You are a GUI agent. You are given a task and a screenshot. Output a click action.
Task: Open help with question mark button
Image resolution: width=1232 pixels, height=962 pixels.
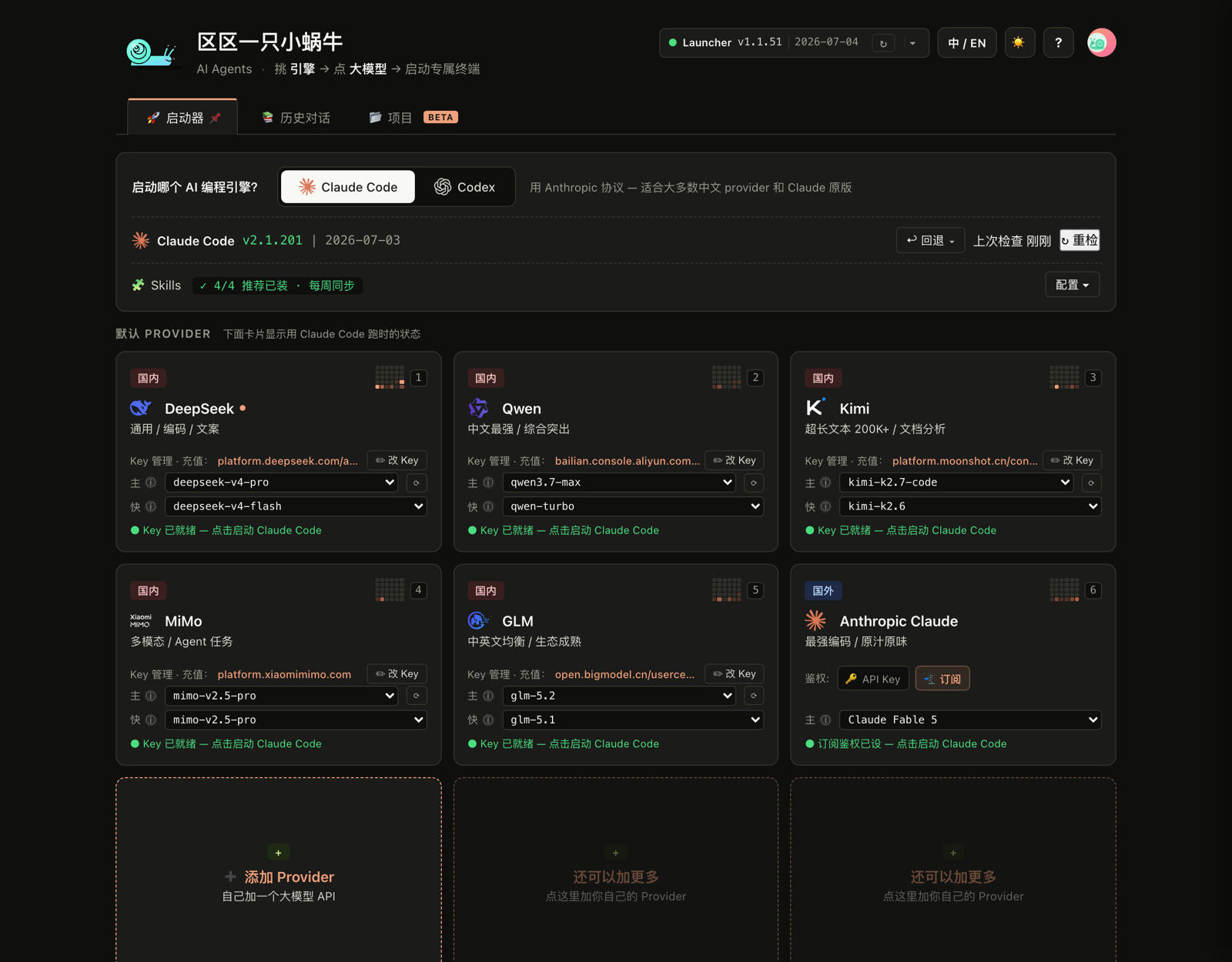click(1058, 43)
